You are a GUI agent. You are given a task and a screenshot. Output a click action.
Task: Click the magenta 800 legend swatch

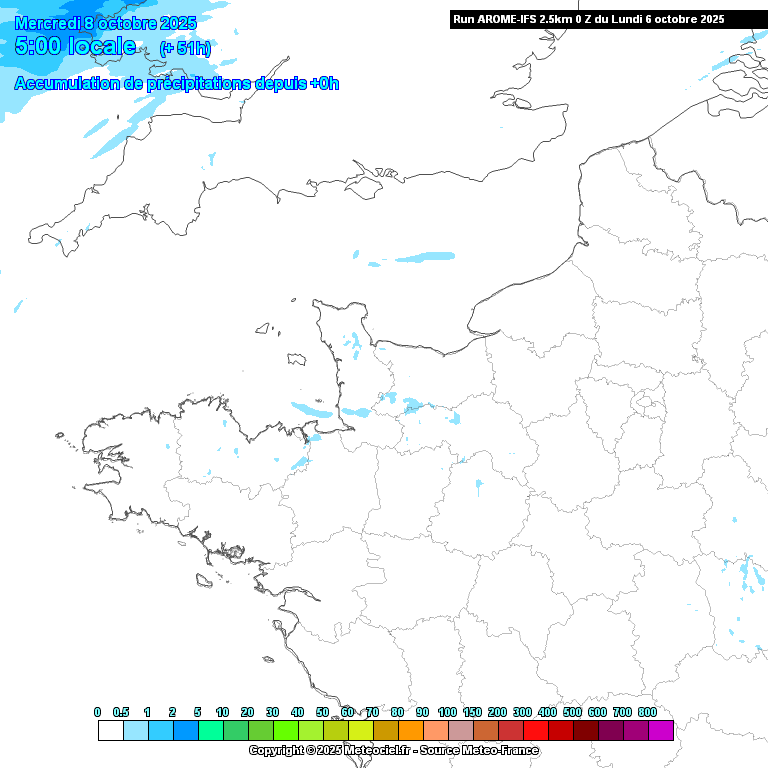[660, 730]
